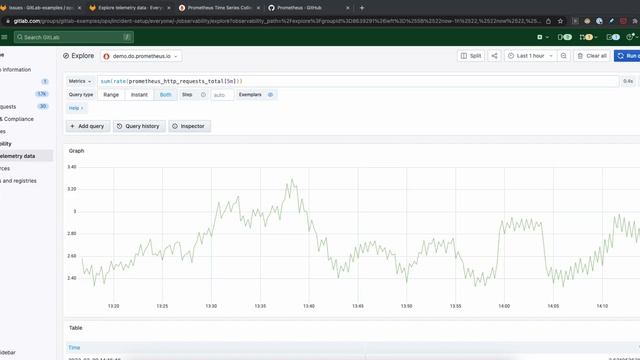Open the create new plus dropdown in GitLab header
Viewport: 640px width, 360px height.
(x=543, y=37)
